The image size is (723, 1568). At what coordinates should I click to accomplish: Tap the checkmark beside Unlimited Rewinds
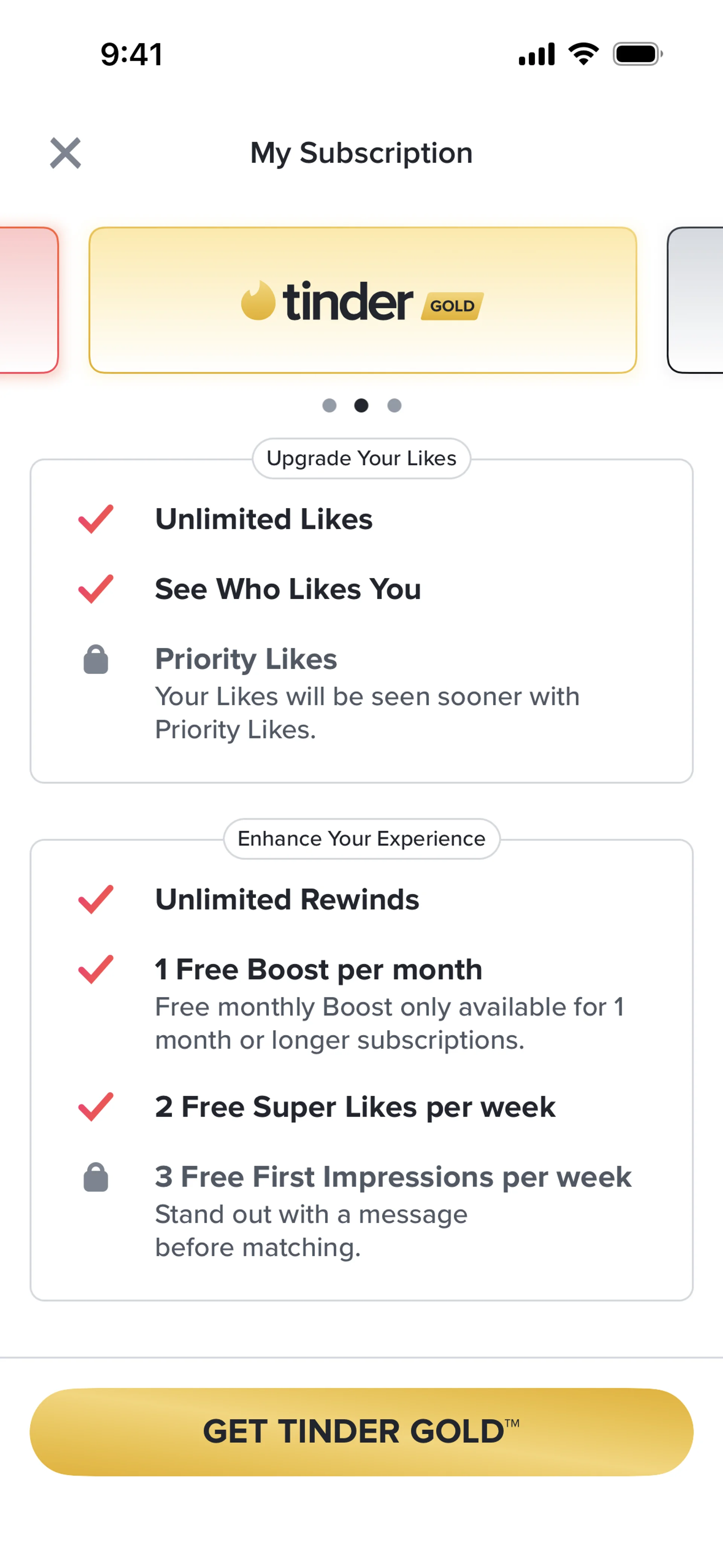tap(96, 900)
